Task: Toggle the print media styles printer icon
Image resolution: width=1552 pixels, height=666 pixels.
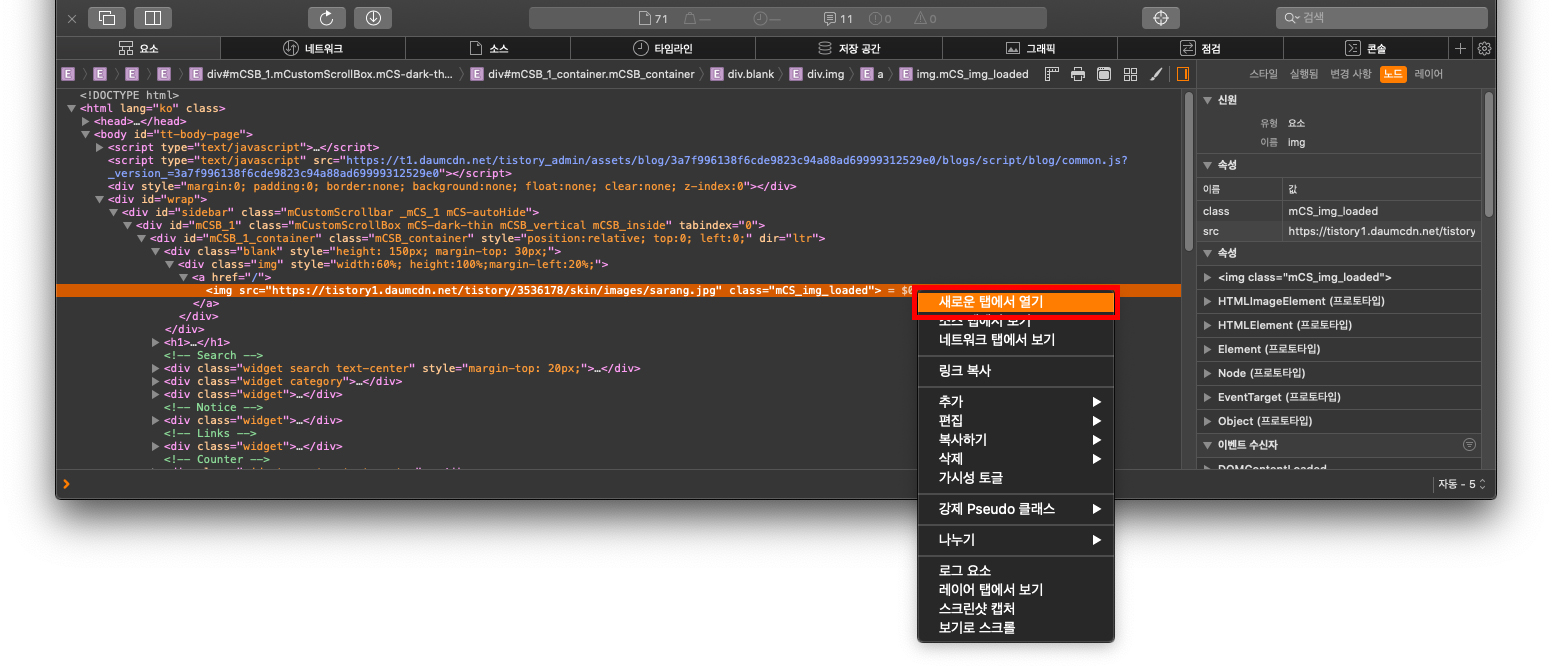Action: coord(1078,74)
